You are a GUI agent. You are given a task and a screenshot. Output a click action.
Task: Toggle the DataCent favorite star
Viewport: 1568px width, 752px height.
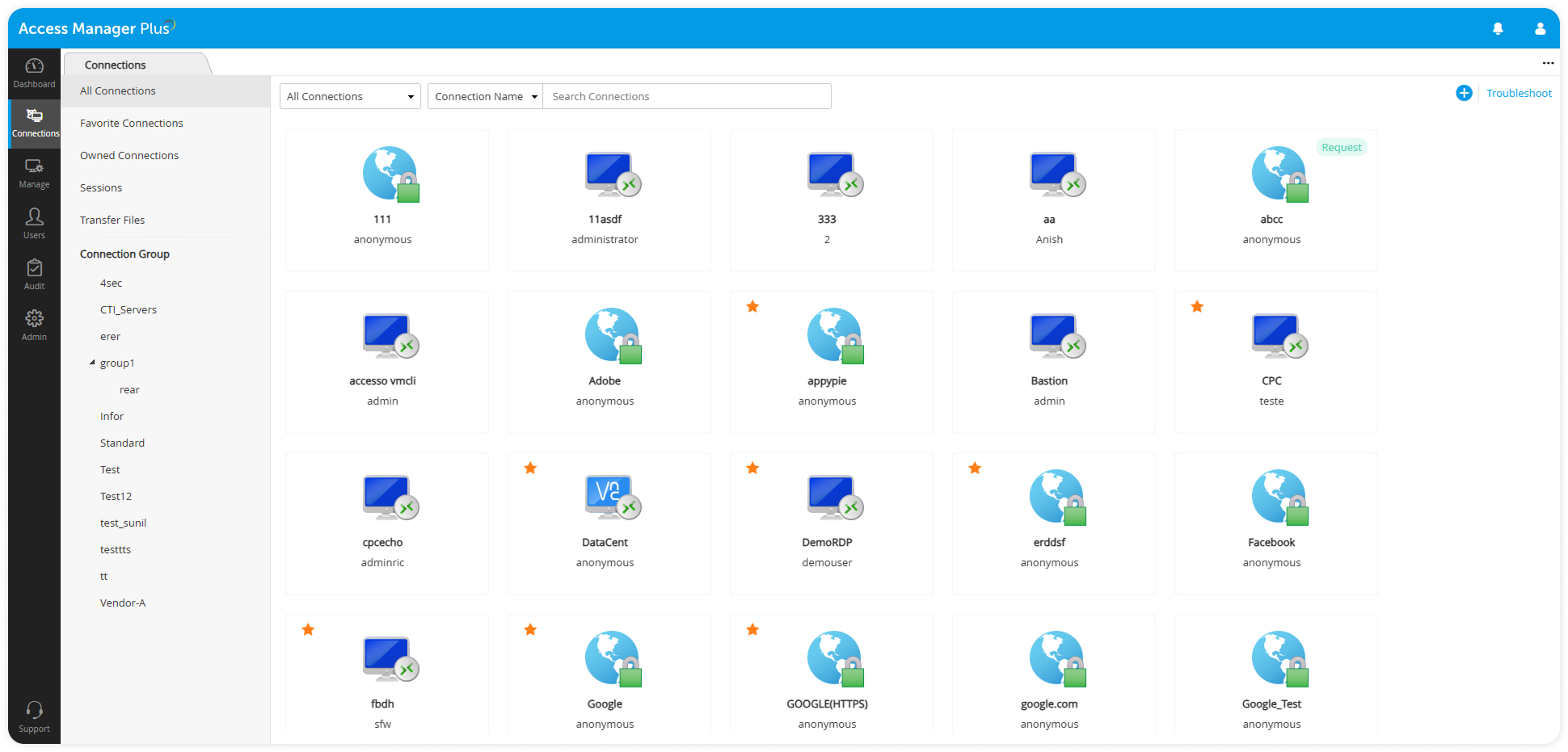[x=530, y=468]
